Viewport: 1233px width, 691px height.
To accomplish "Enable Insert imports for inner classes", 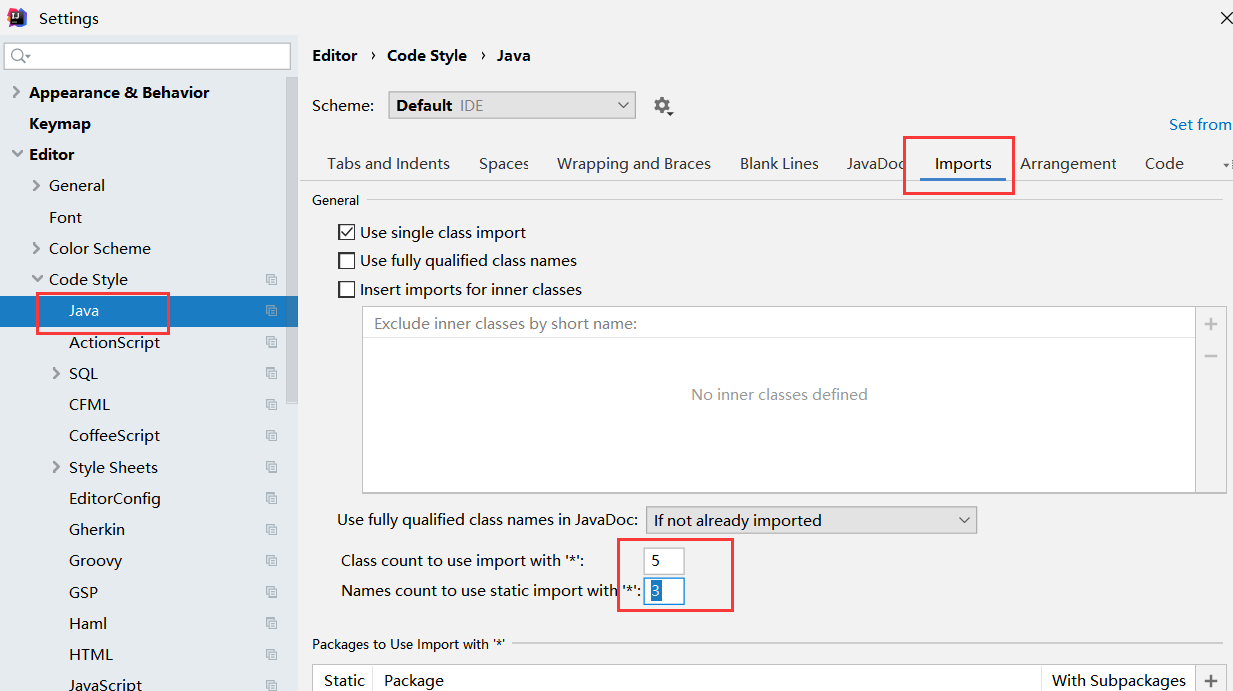I will (x=347, y=290).
